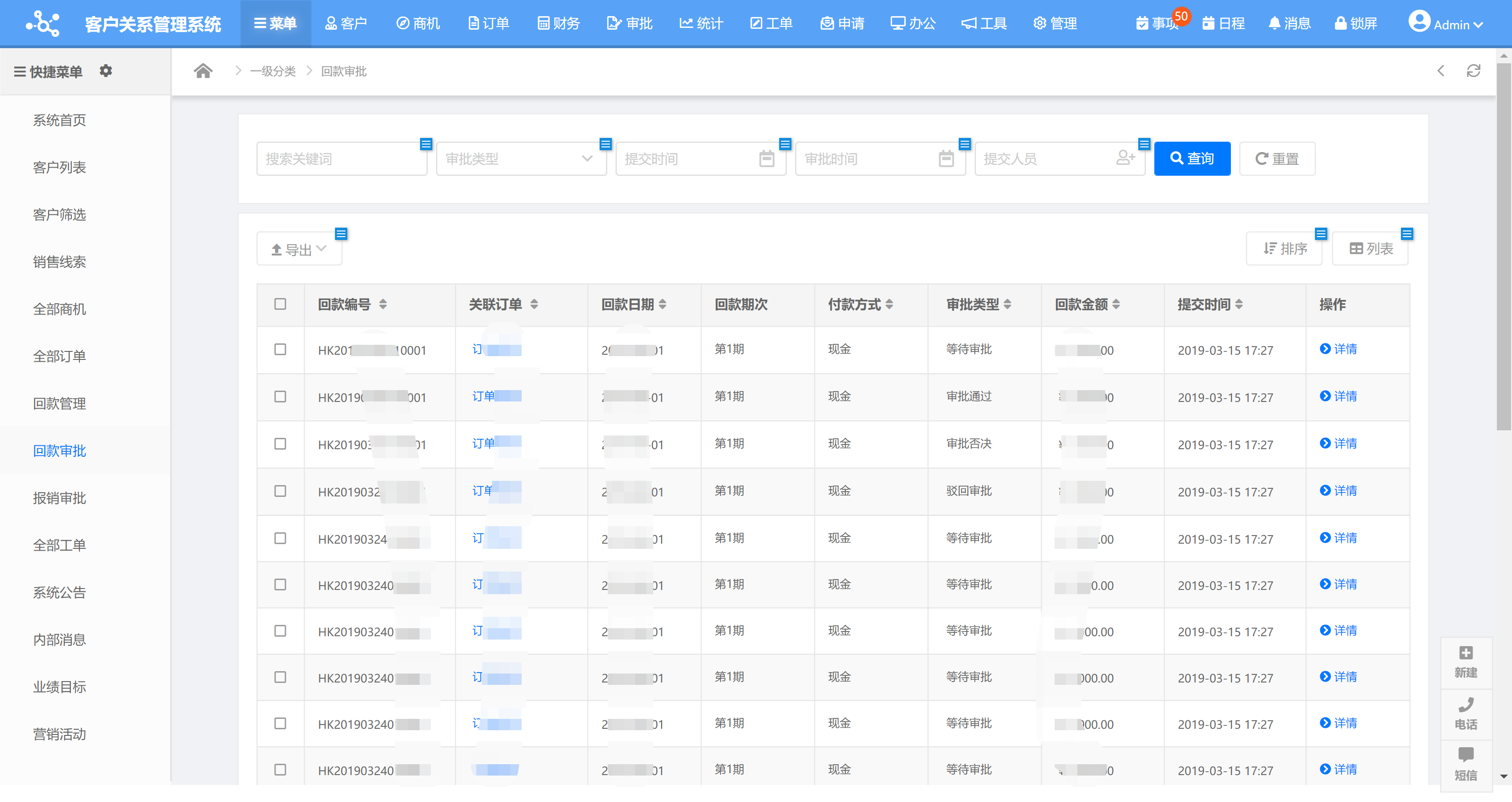1512x802 pixels.
Task: Open the 菜单 (Menu) top navigation item
Action: (275, 23)
